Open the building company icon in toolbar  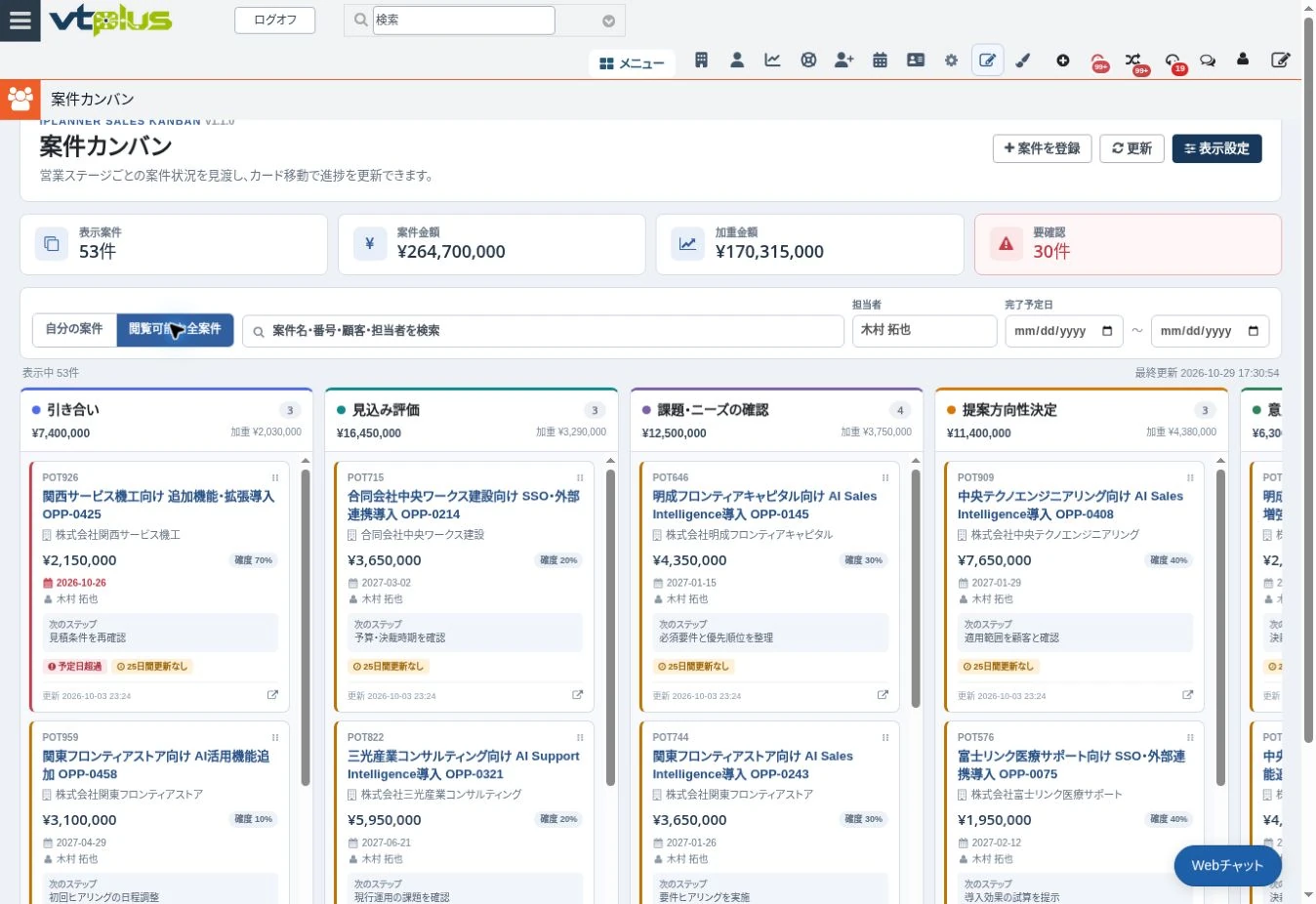coord(701,61)
